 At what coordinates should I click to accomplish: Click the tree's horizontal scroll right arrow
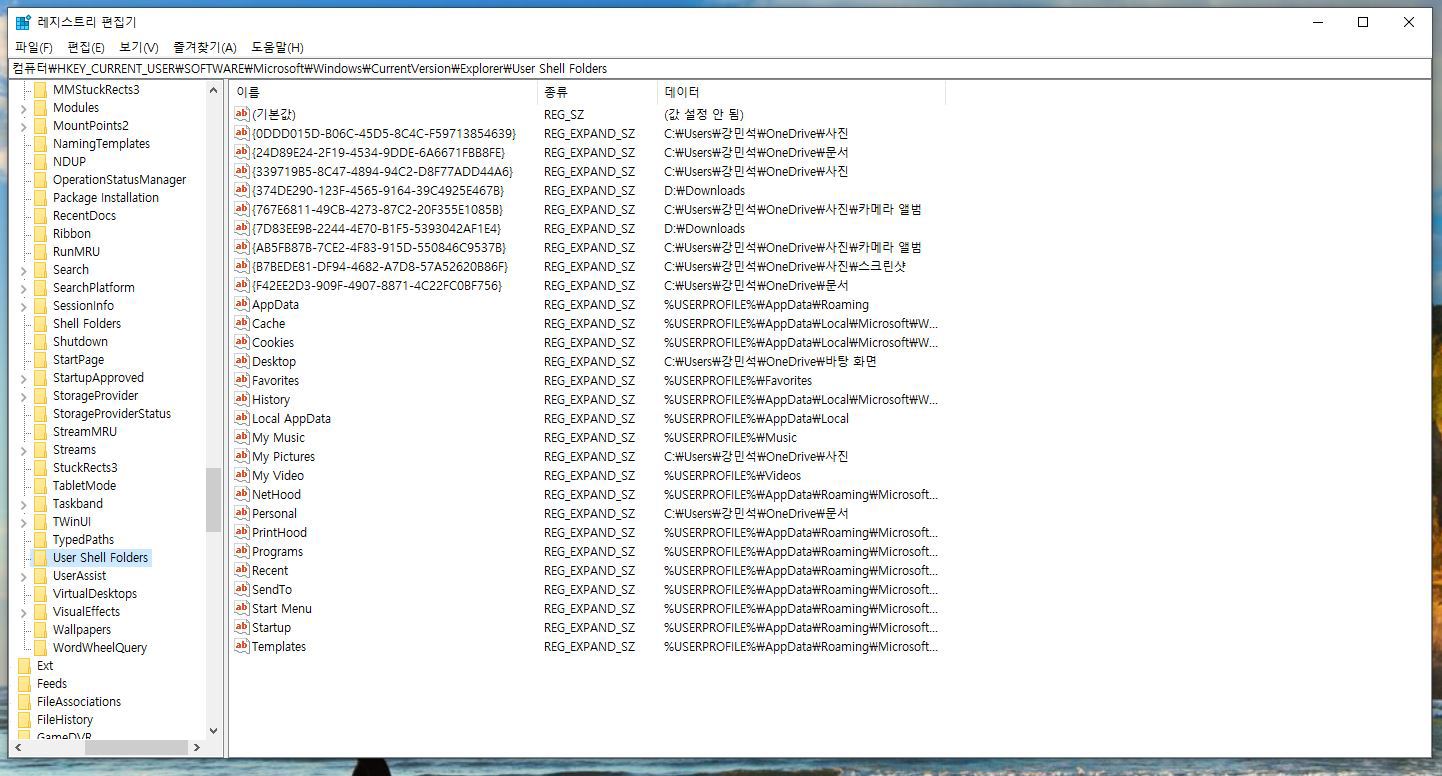[x=196, y=747]
